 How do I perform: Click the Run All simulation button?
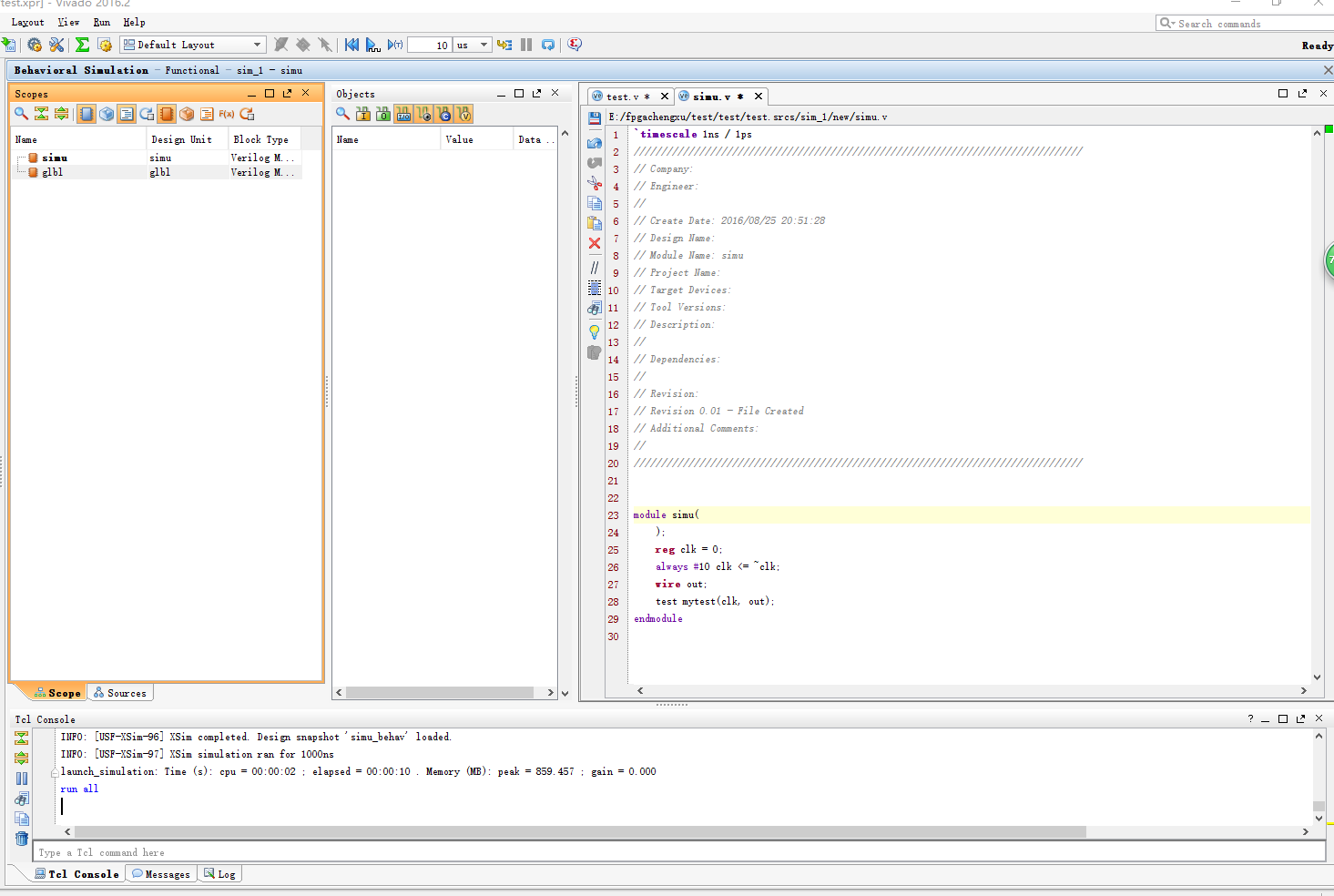(372, 45)
